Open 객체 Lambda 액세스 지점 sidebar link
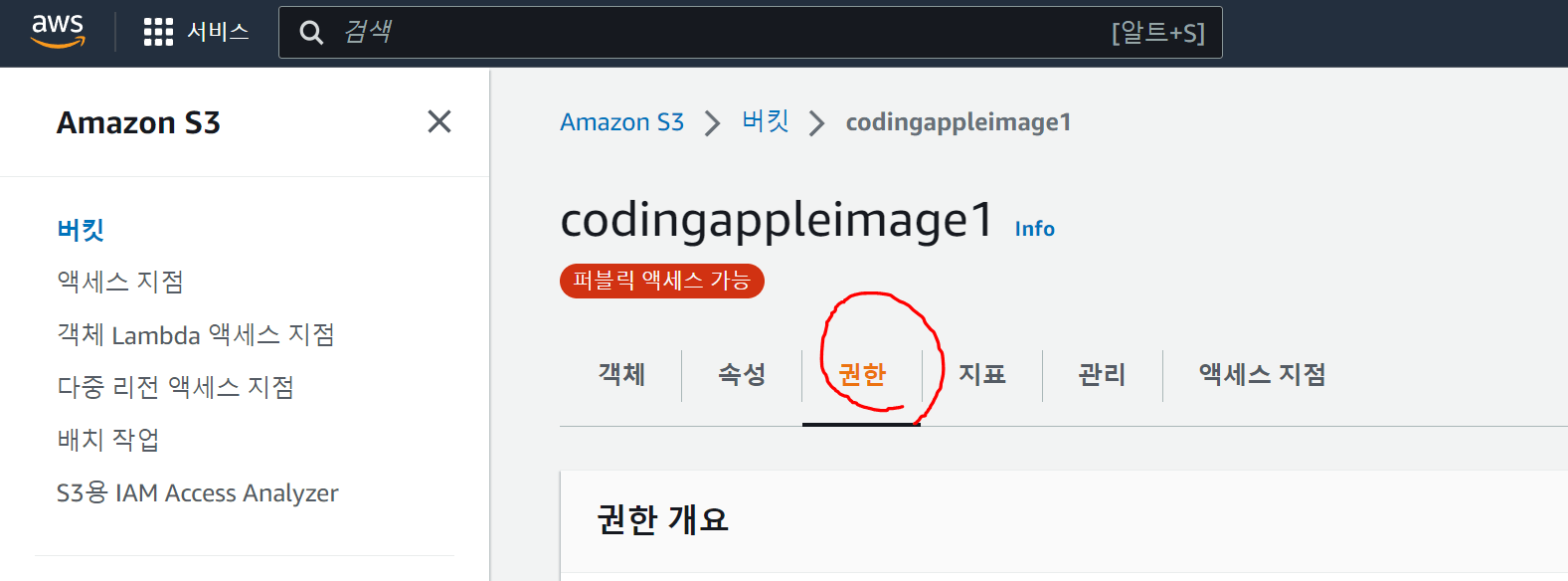This screenshot has width=1568, height=581. click(x=196, y=334)
